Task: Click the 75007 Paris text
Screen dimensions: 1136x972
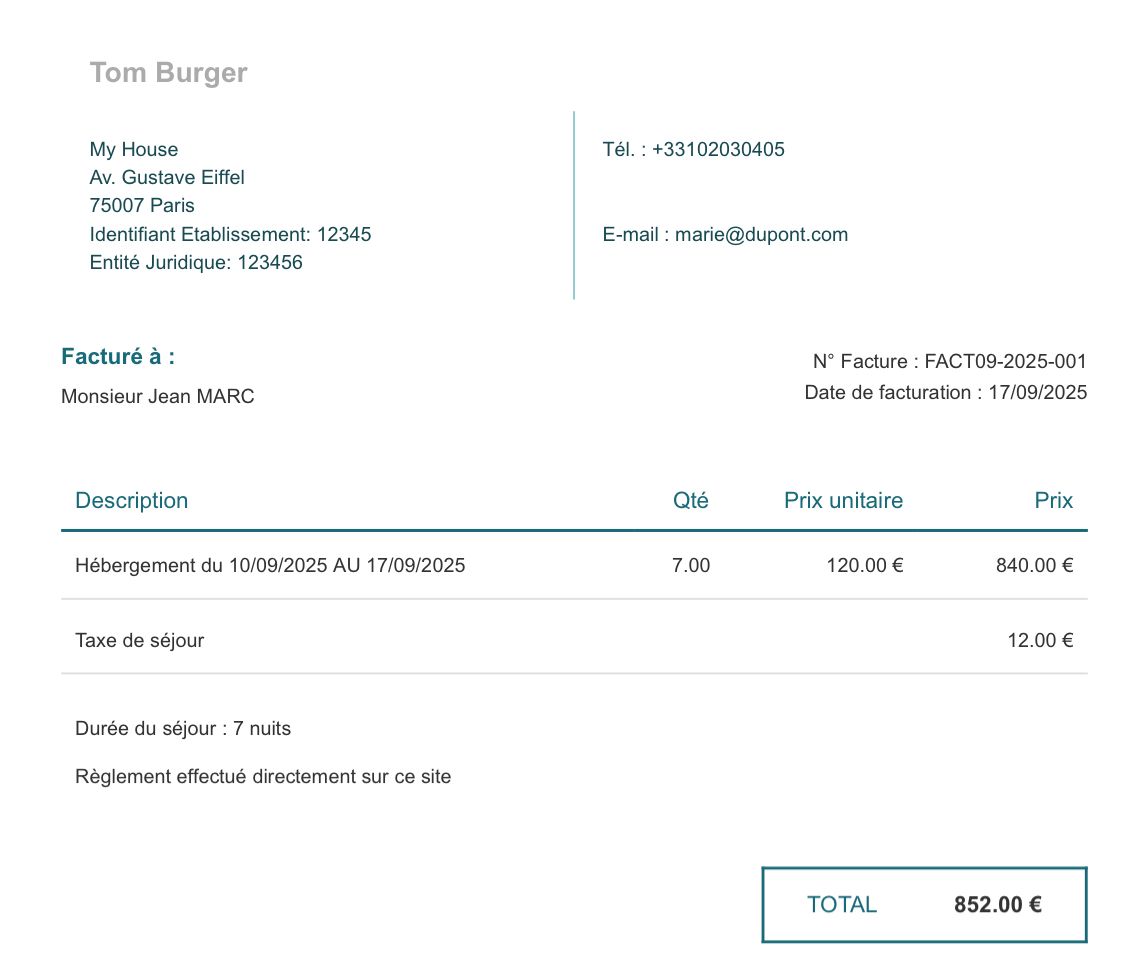Action: [142, 206]
